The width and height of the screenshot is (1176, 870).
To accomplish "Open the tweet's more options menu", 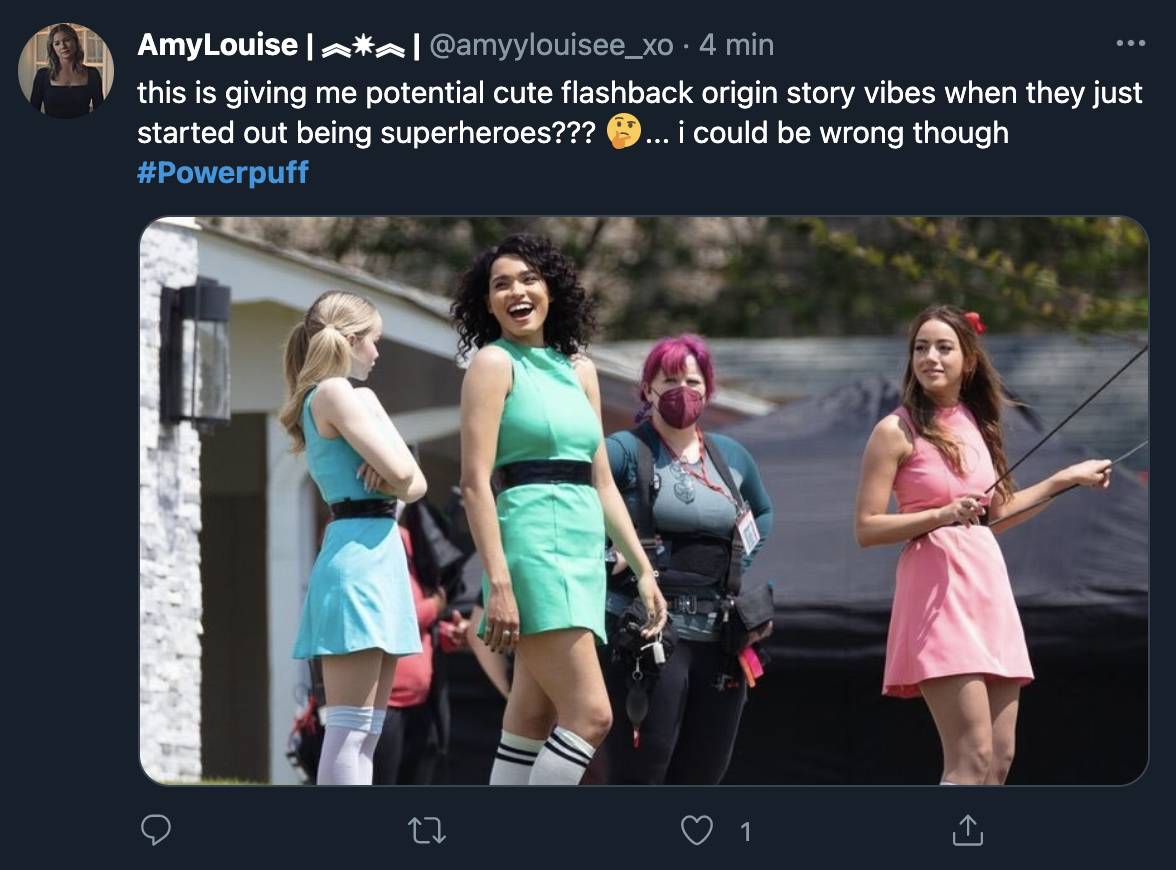I will tap(1130, 44).
